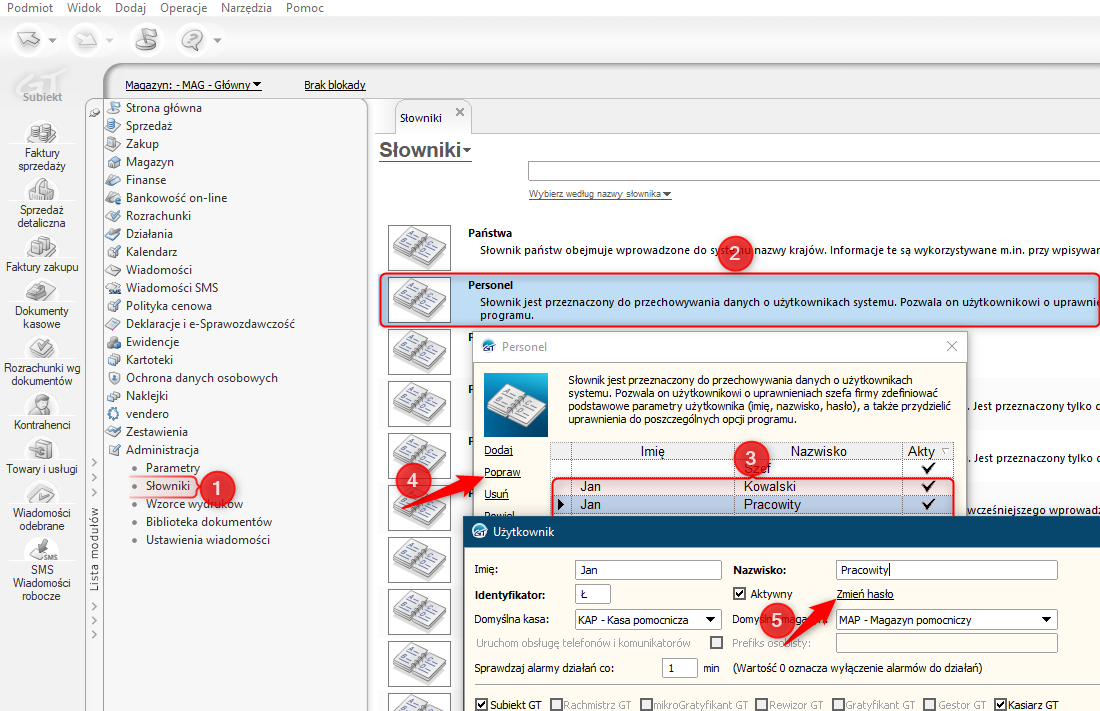This screenshot has height=711, width=1100.
Task: Open the Dodaj menu
Action: tap(130, 8)
